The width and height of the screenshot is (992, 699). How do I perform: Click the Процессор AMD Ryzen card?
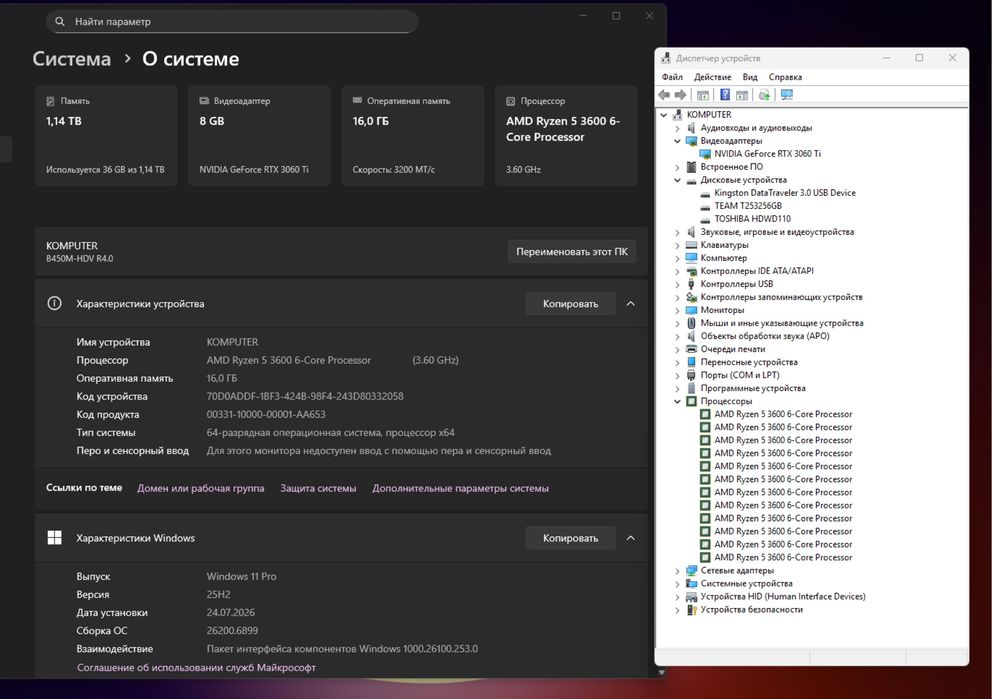click(x=566, y=135)
